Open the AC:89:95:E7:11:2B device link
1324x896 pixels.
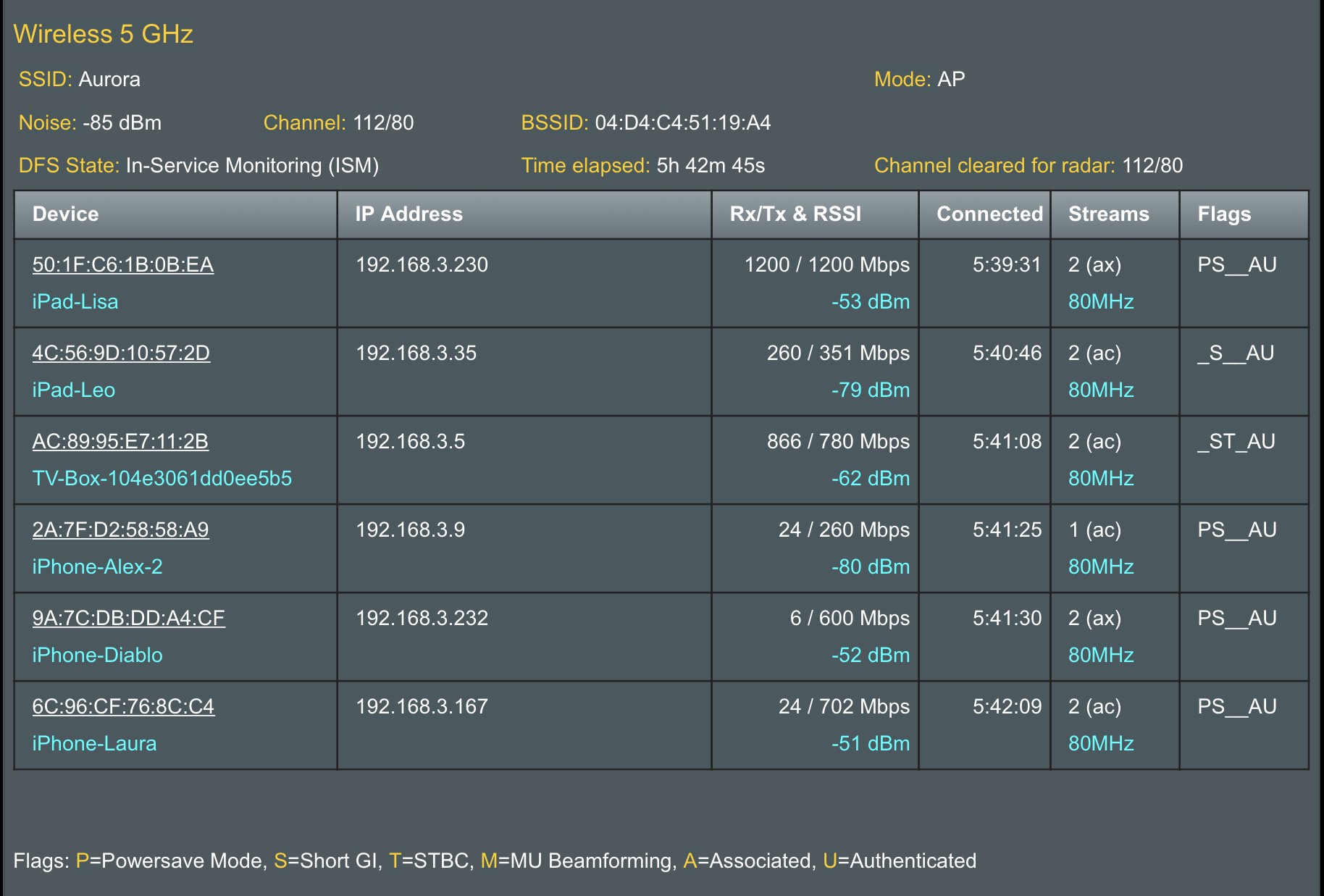(x=120, y=442)
